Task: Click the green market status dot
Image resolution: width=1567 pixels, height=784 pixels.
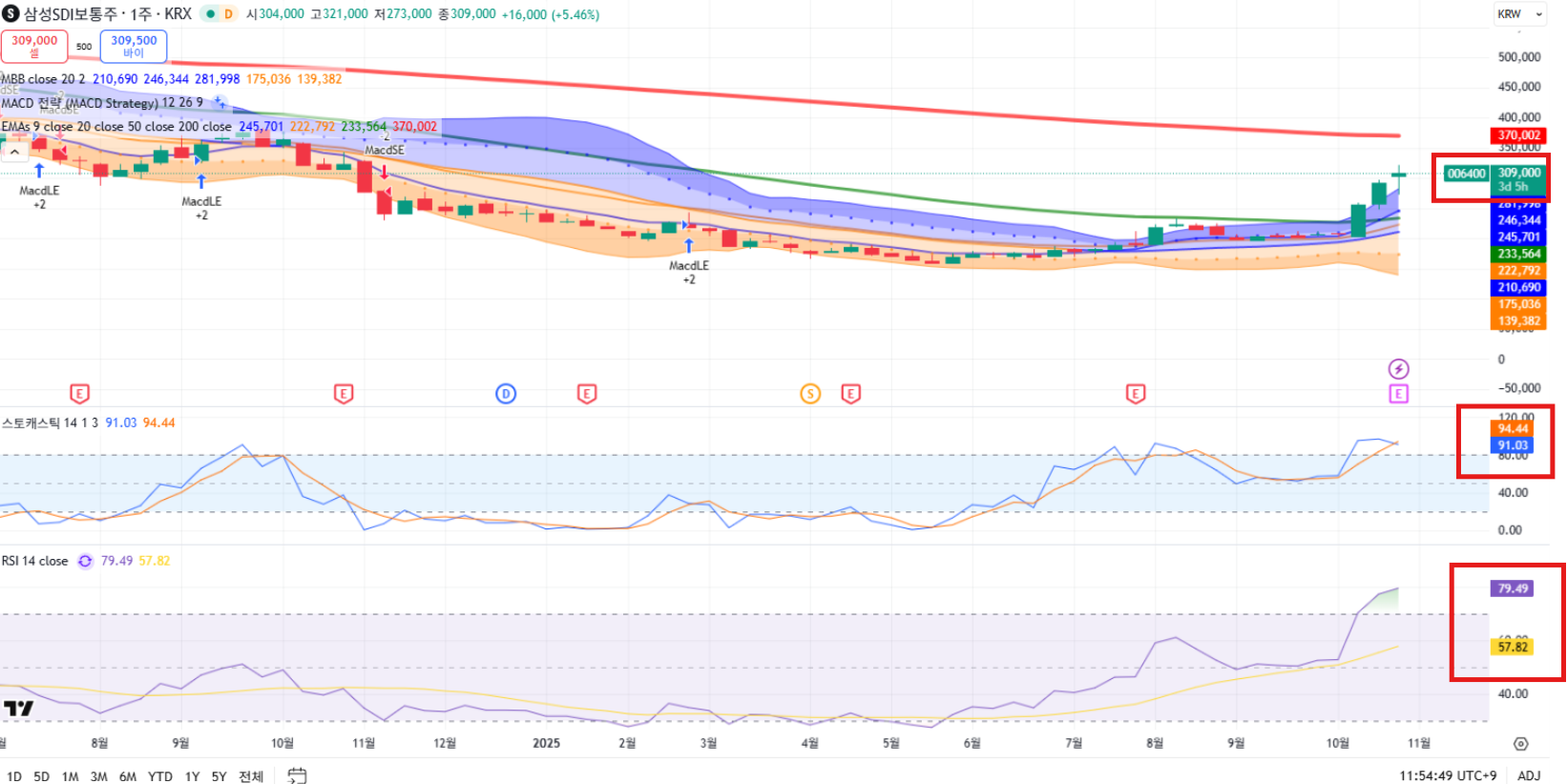Action: click(x=210, y=13)
